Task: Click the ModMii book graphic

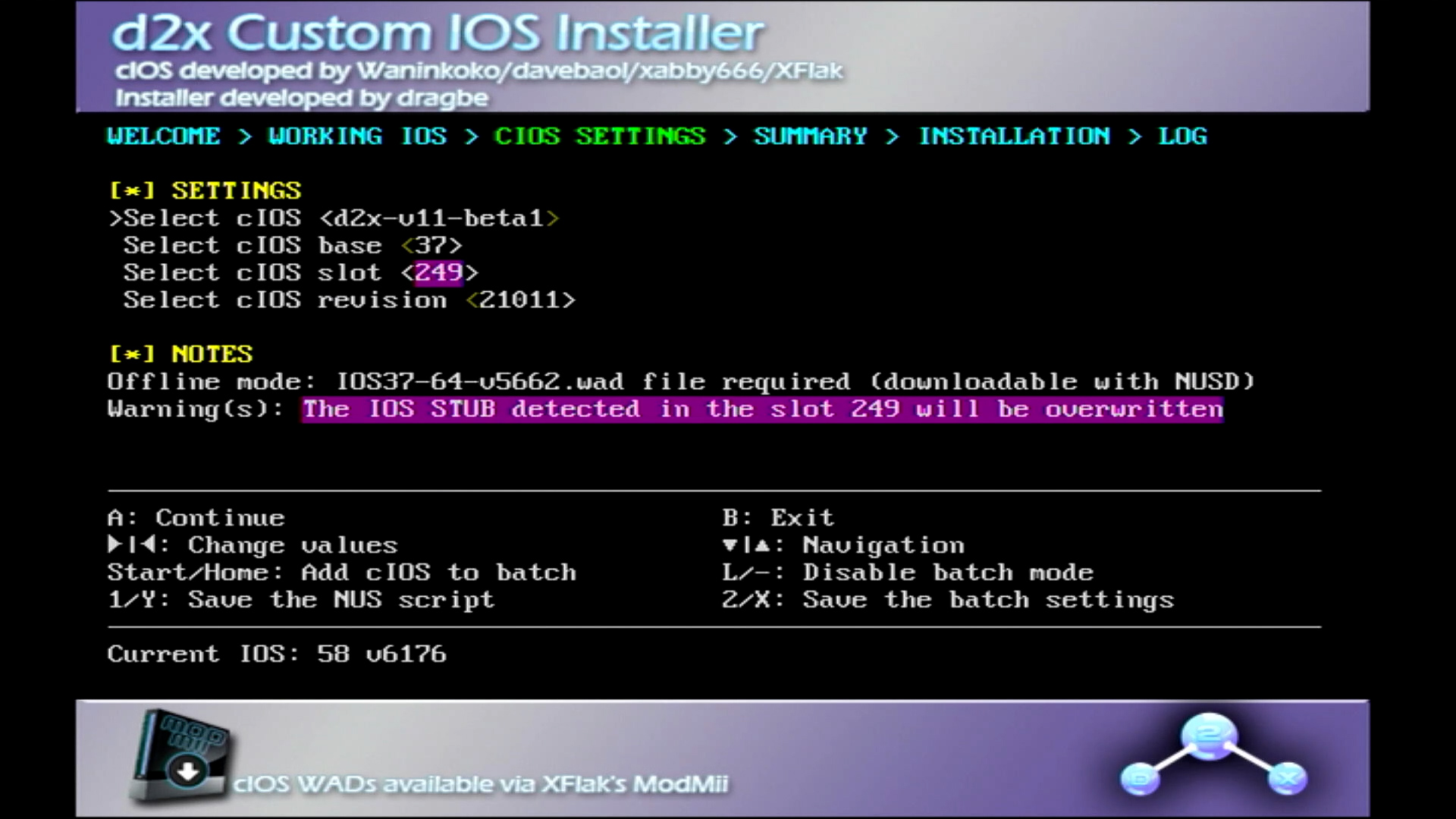Action: 182,755
